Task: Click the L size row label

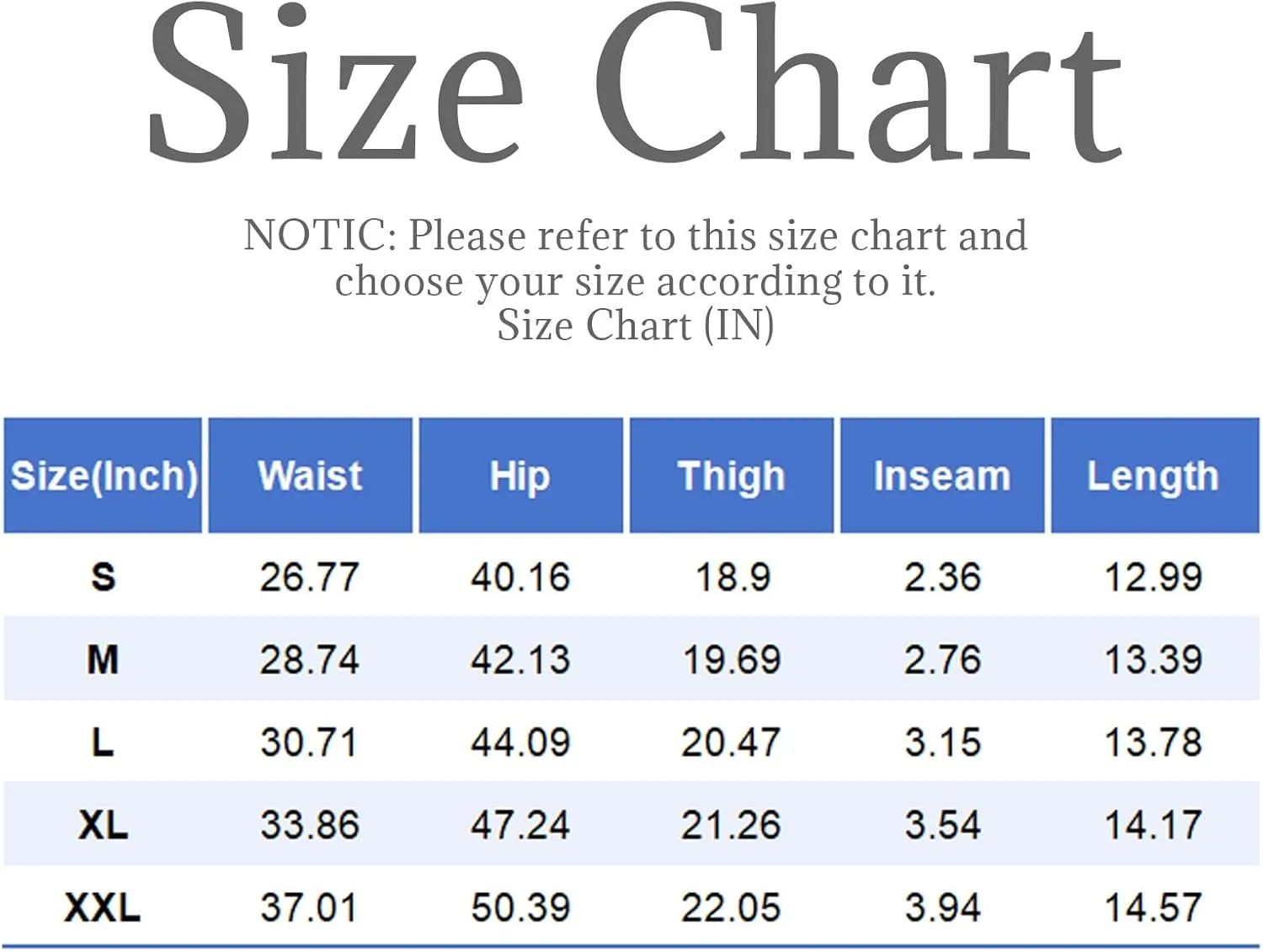Action: [103, 742]
